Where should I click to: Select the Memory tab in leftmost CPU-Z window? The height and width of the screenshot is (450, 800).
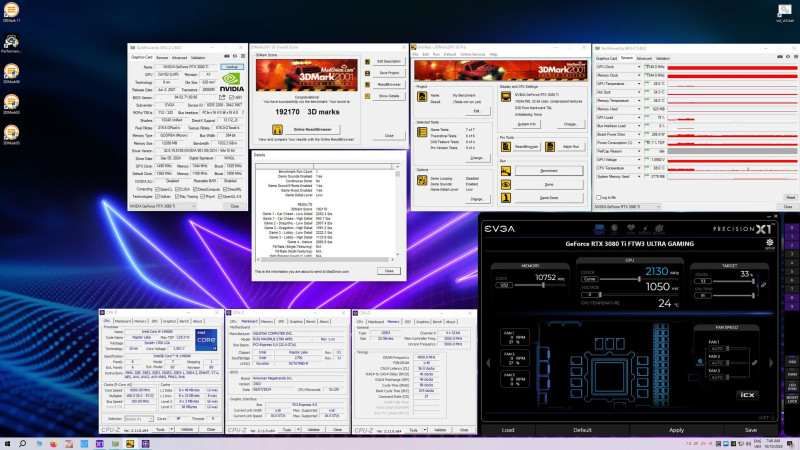point(140,321)
